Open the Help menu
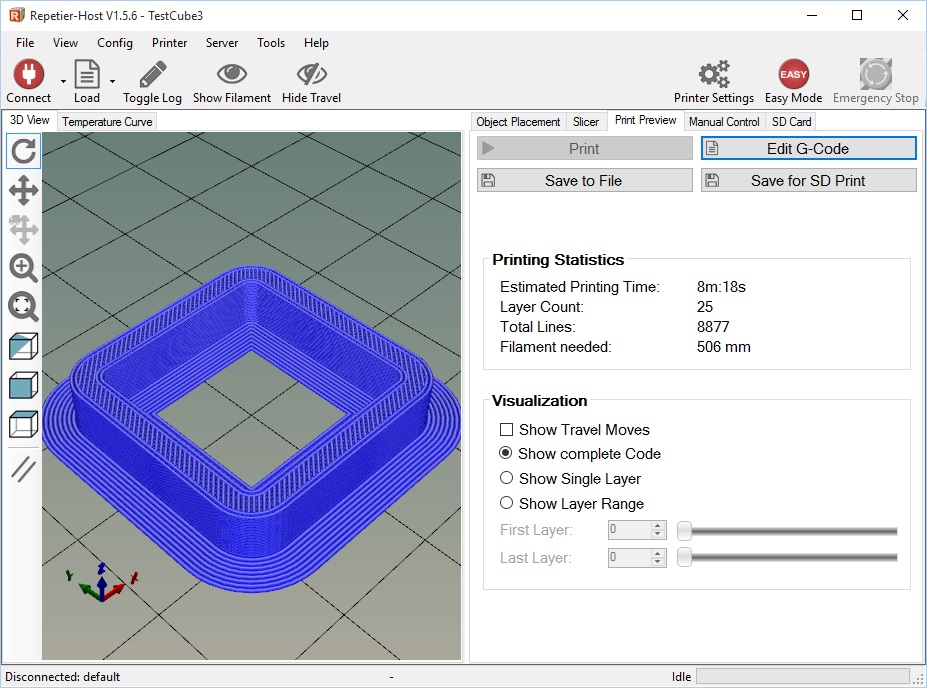 [x=316, y=43]
